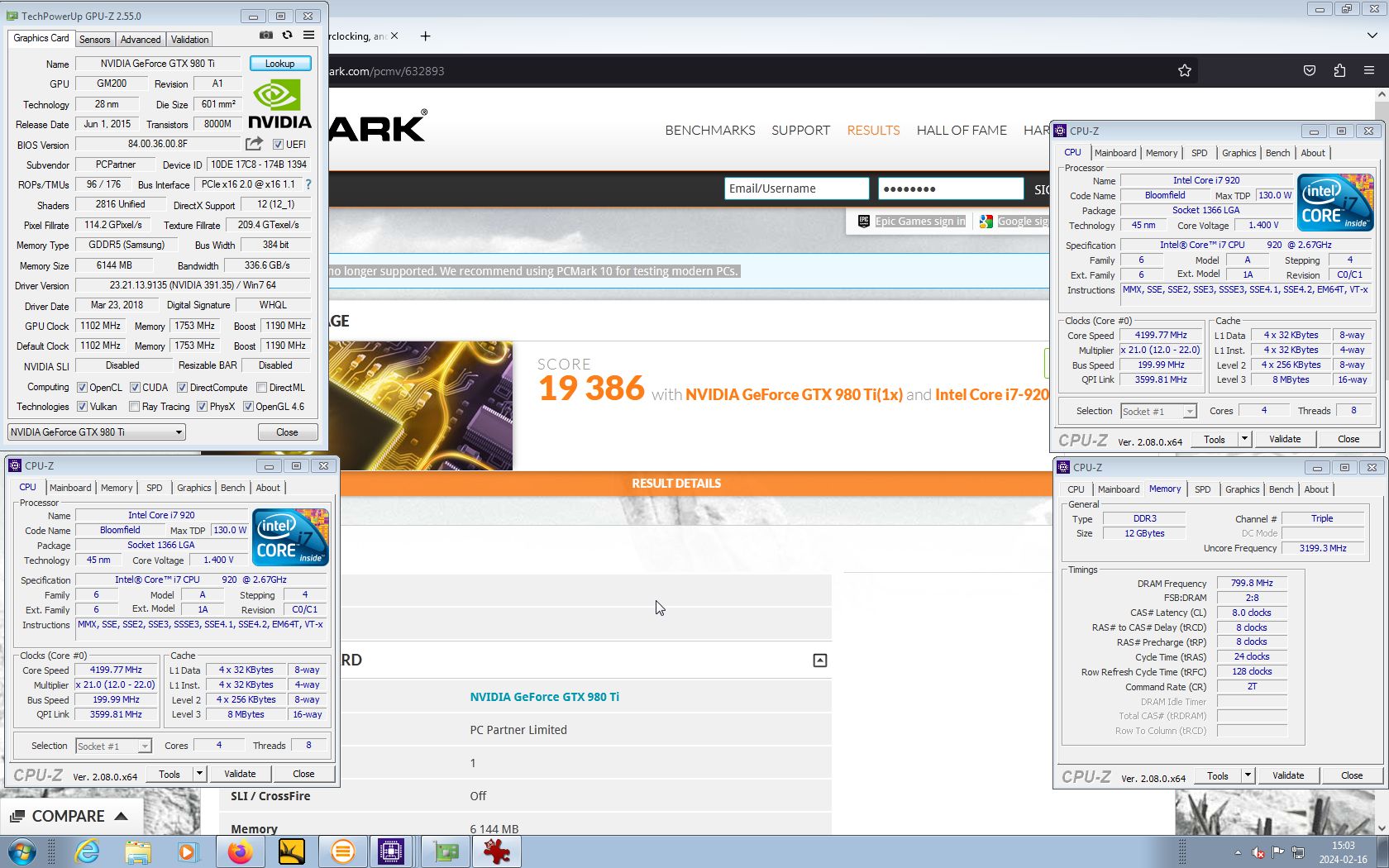Viewport: 1389px width, 868px height.
Task: Toggle the PhysX checkbox
Action: point(202,406)
